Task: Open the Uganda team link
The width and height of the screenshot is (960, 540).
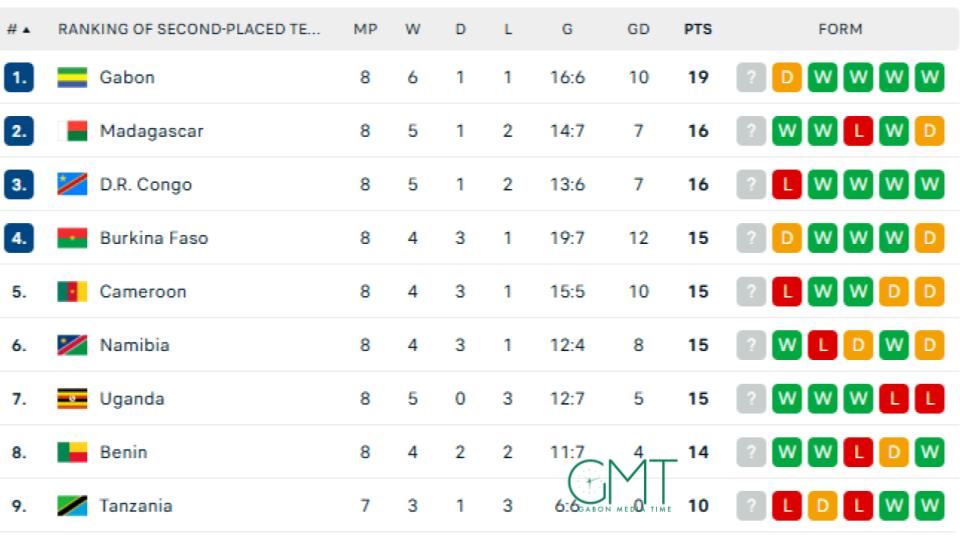Action: tap(132, 399)
